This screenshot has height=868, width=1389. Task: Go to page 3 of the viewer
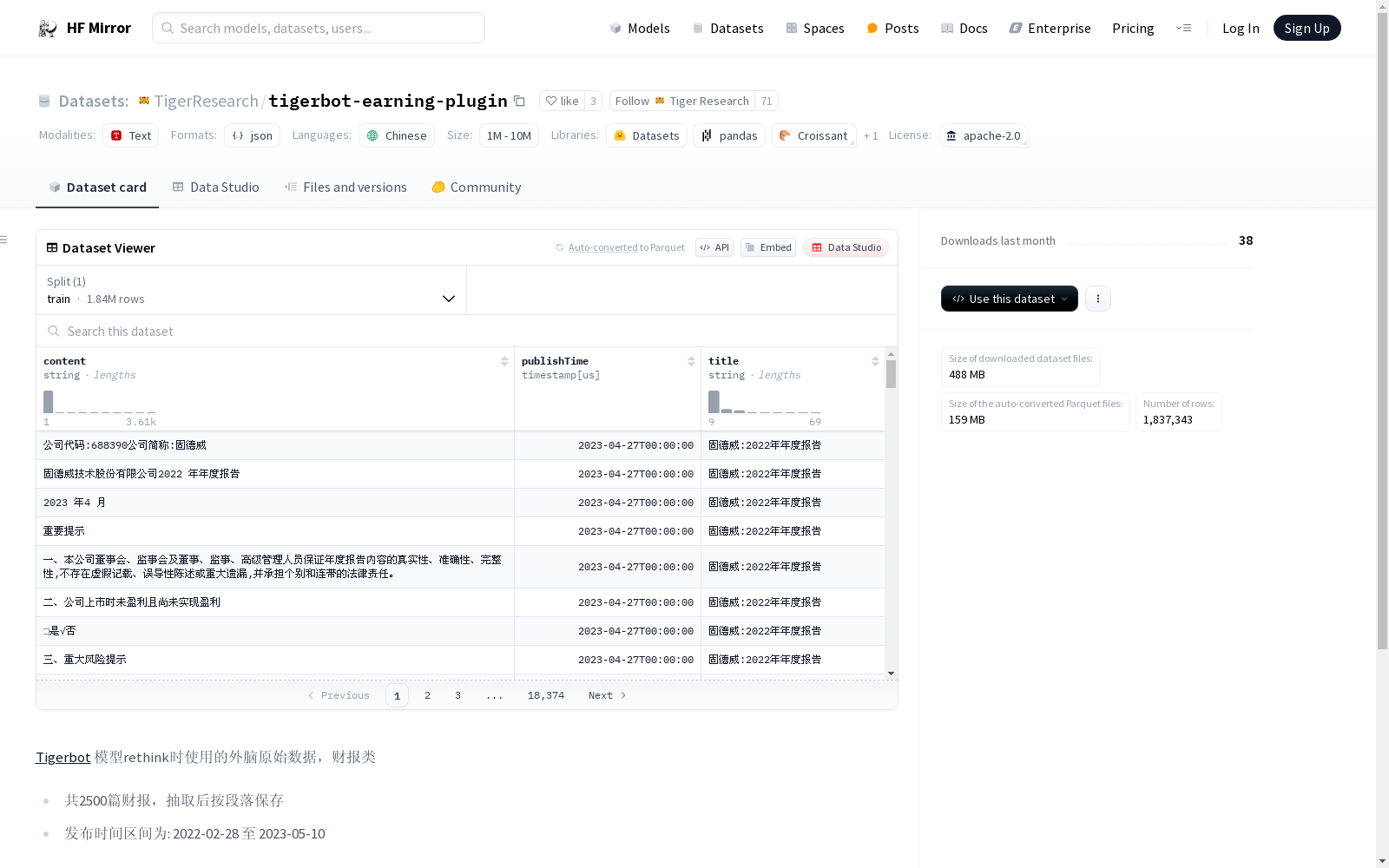tap(458, 695)
